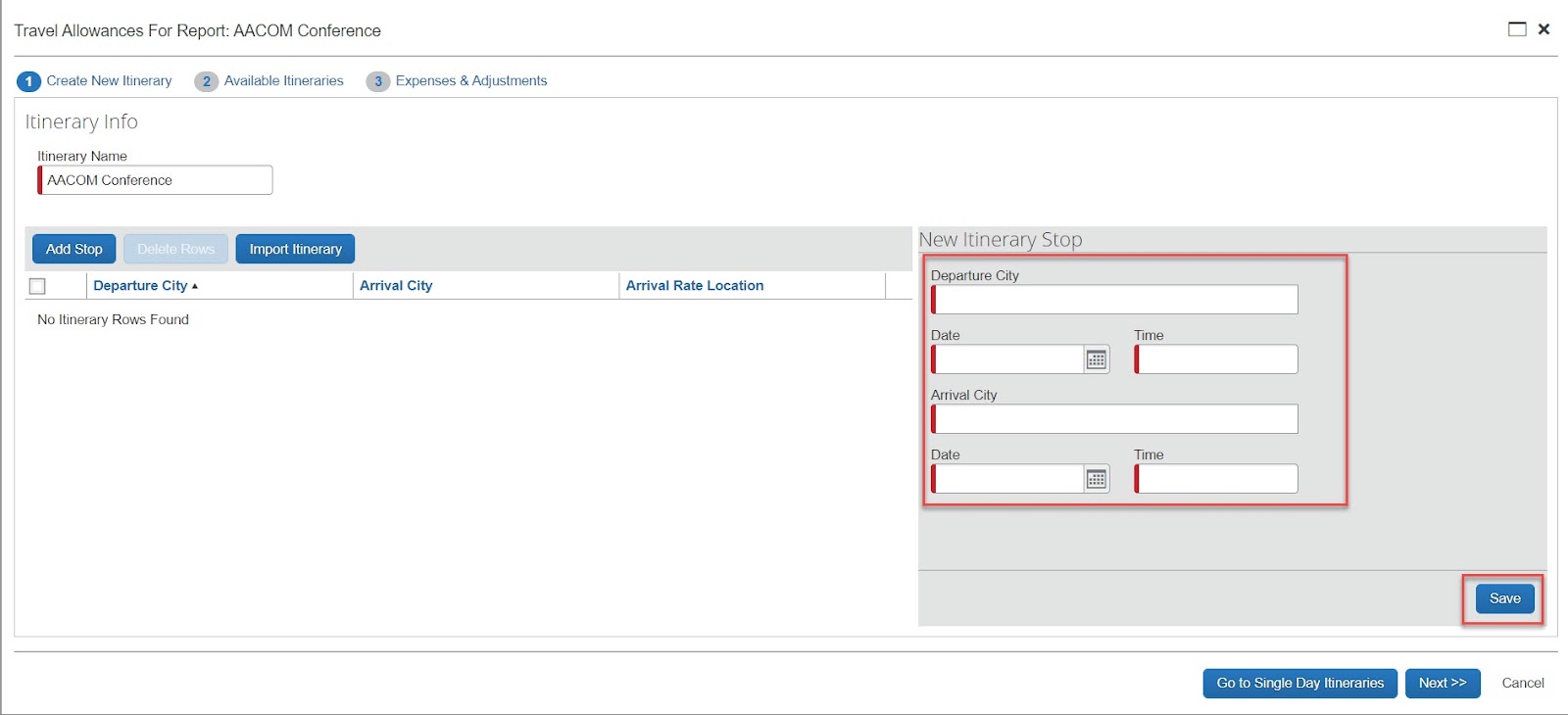Sort by Departure City column header
The image size is (1568, 715).
tap(140, 286)
